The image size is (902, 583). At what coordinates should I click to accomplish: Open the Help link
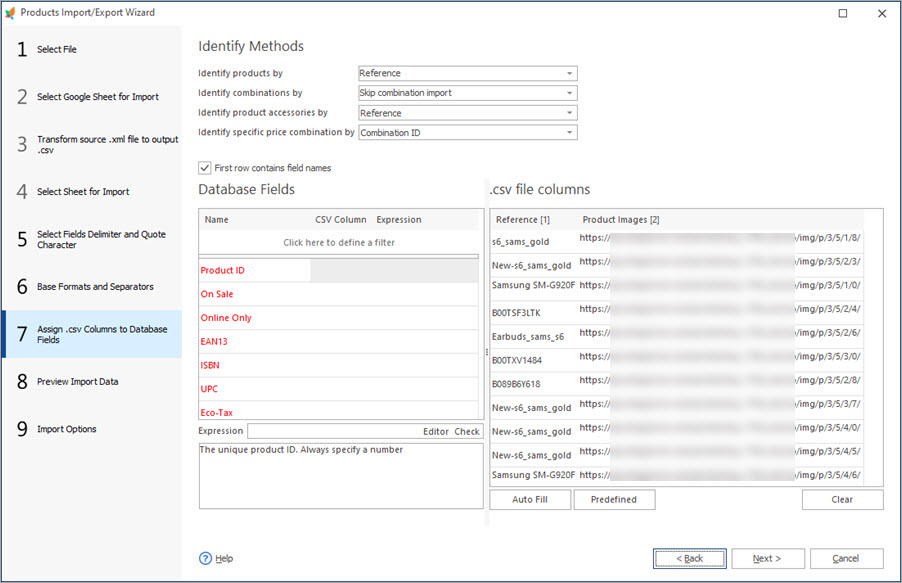coord(224,558)
